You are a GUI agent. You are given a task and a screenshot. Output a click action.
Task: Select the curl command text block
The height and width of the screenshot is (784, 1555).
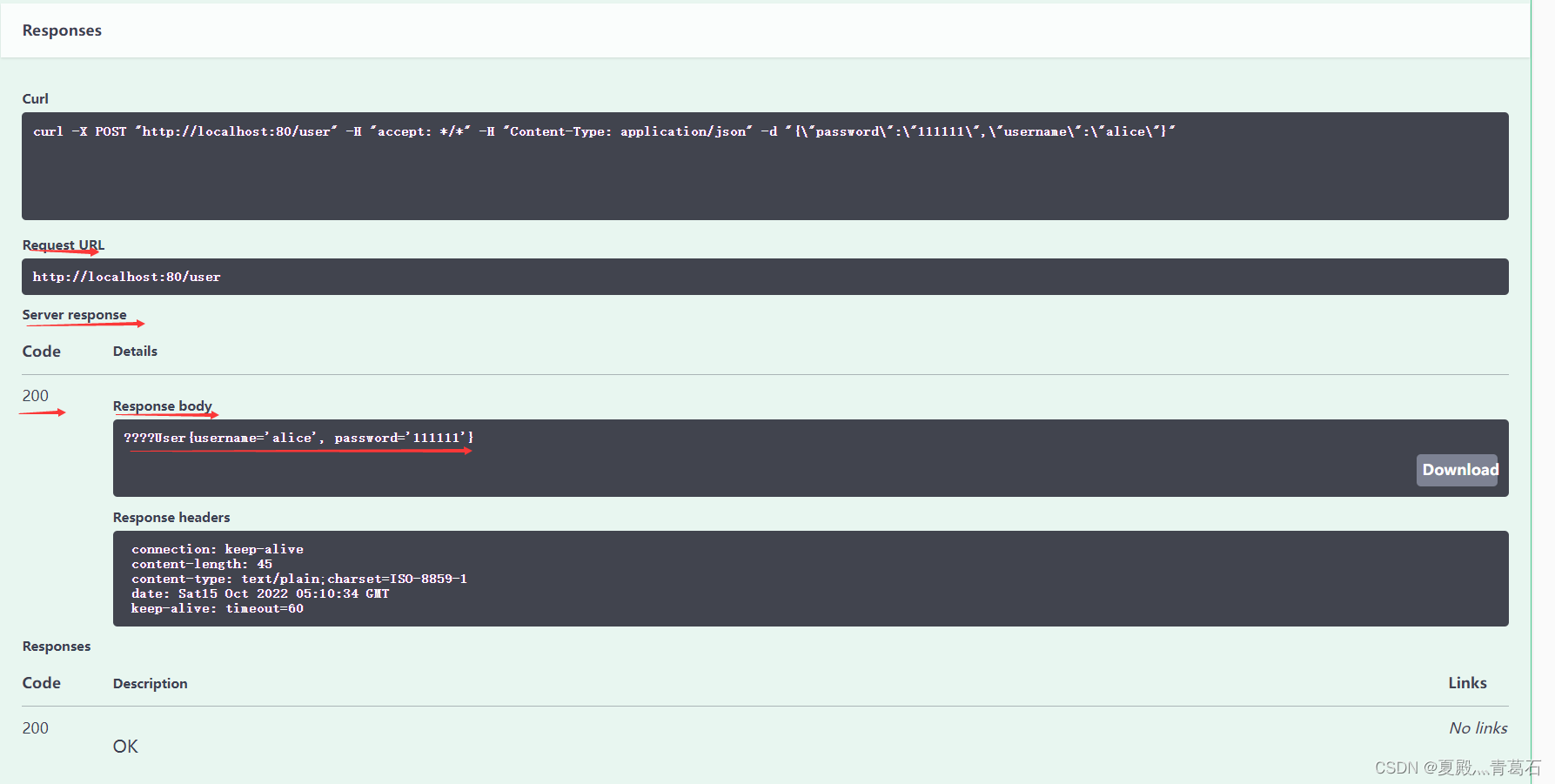[x=765, y=166]
